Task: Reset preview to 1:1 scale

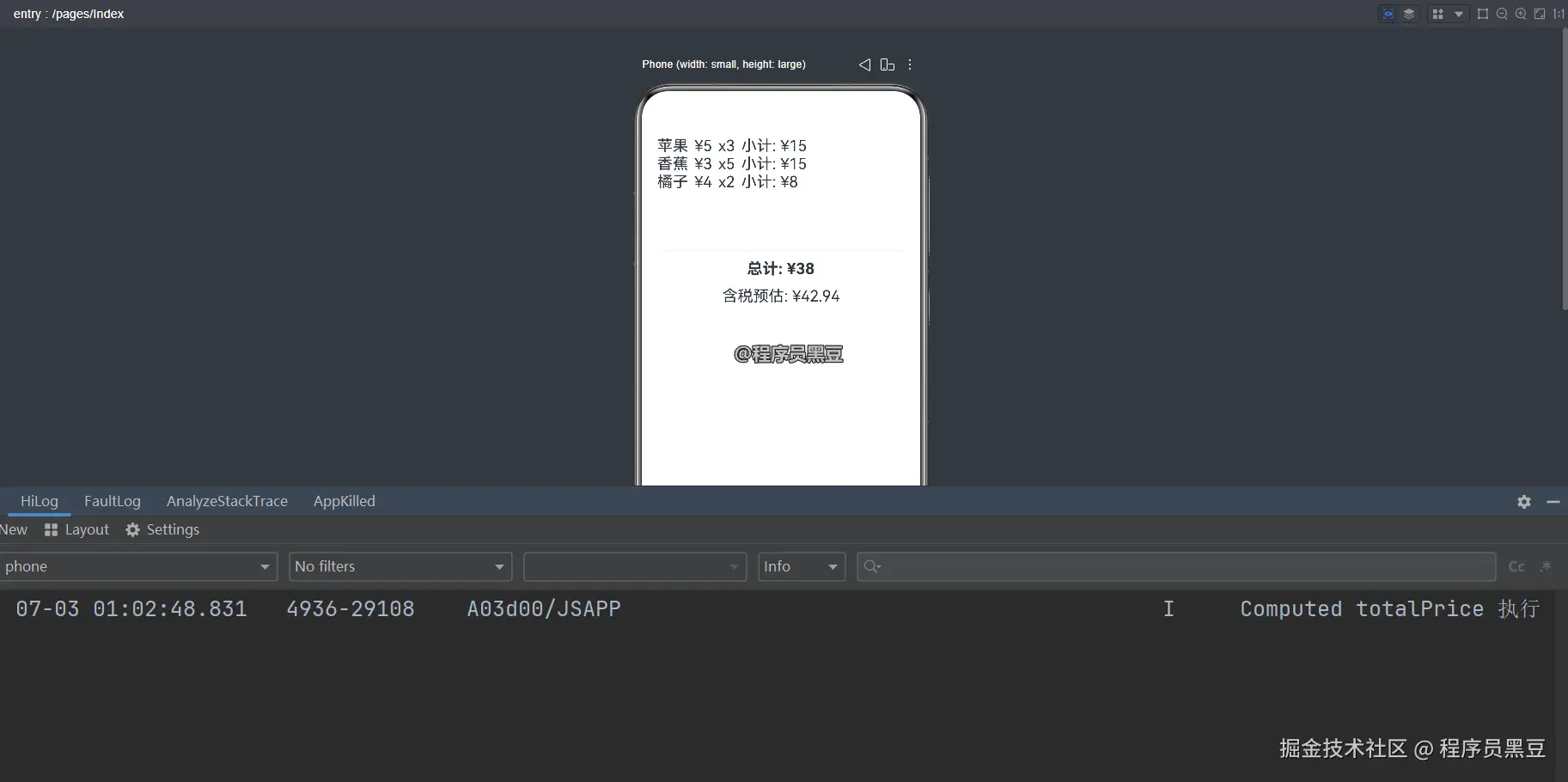Action: (x=1559, y=14)
